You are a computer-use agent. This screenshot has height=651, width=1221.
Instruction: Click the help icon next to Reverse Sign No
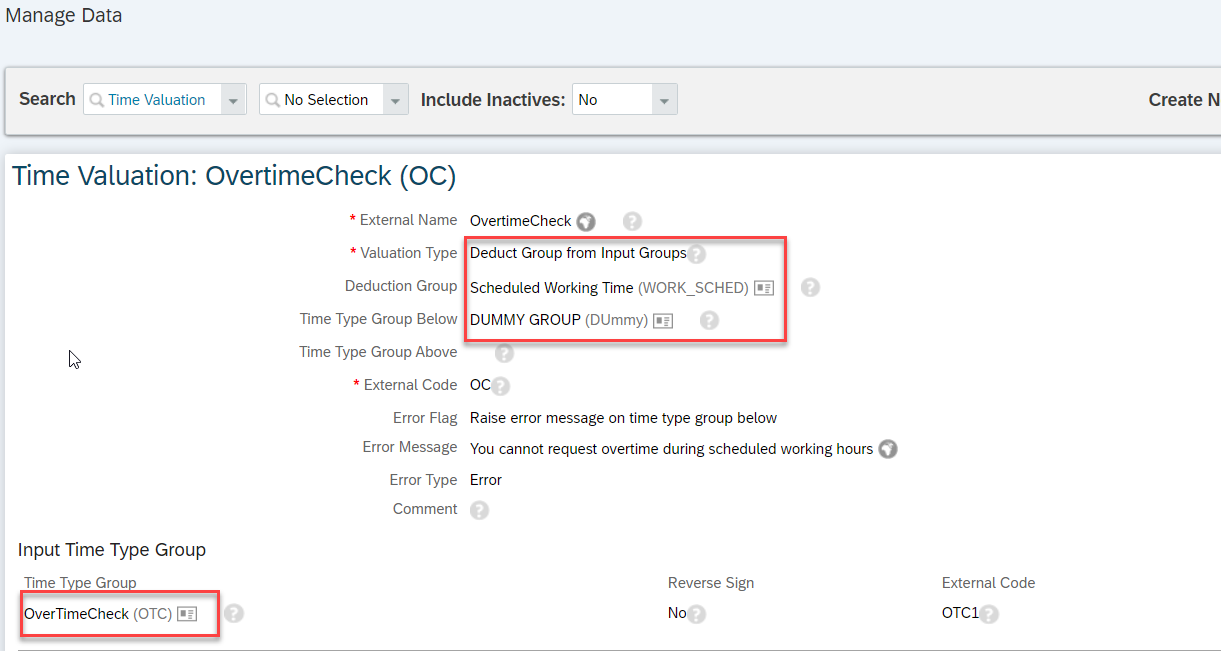696,614
